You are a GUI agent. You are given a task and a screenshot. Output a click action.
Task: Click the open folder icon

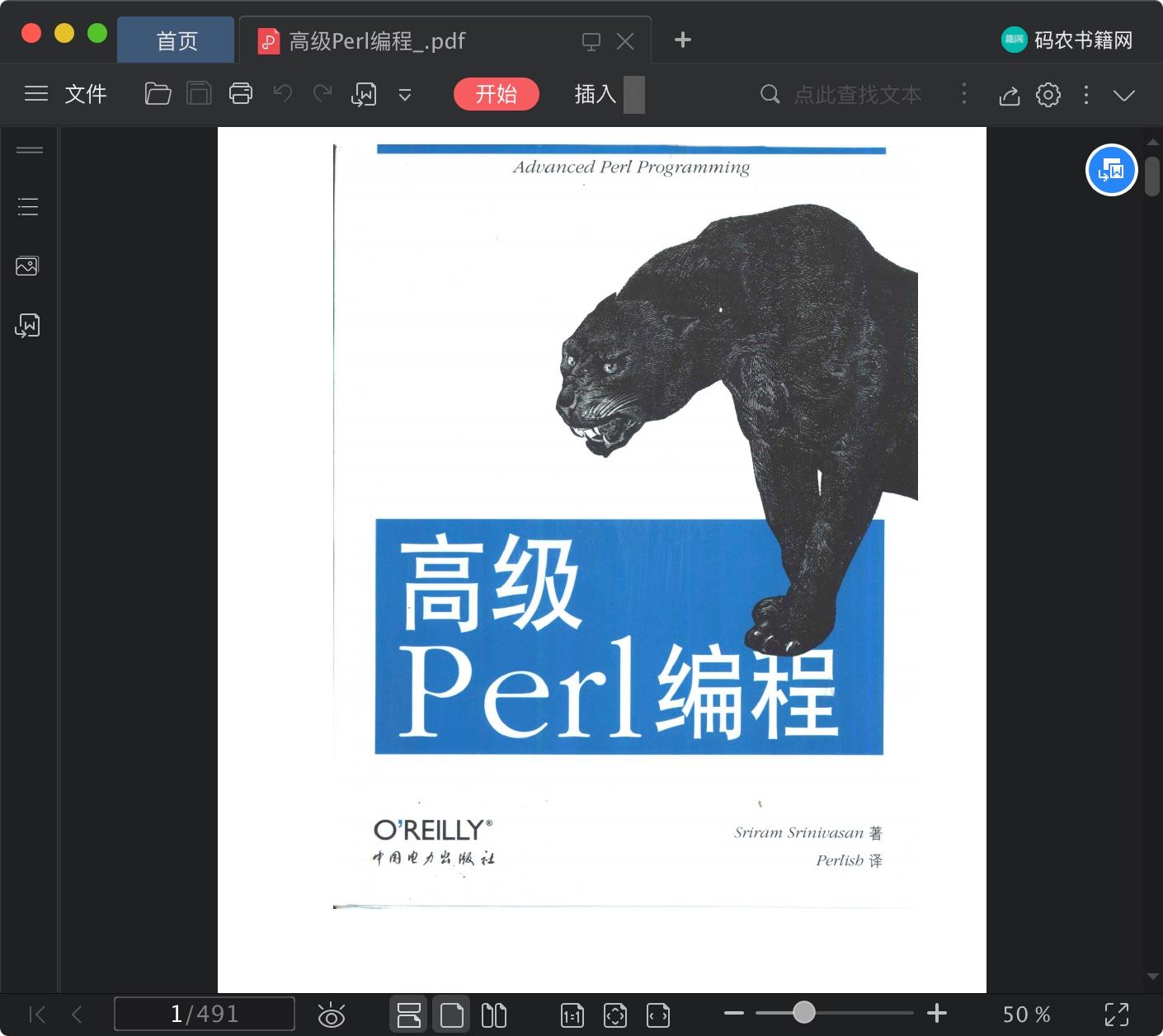click(x=158, y=94)
